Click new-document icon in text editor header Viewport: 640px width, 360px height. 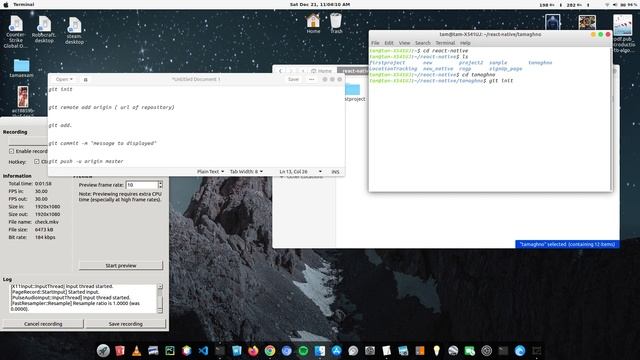click(86, 80)
